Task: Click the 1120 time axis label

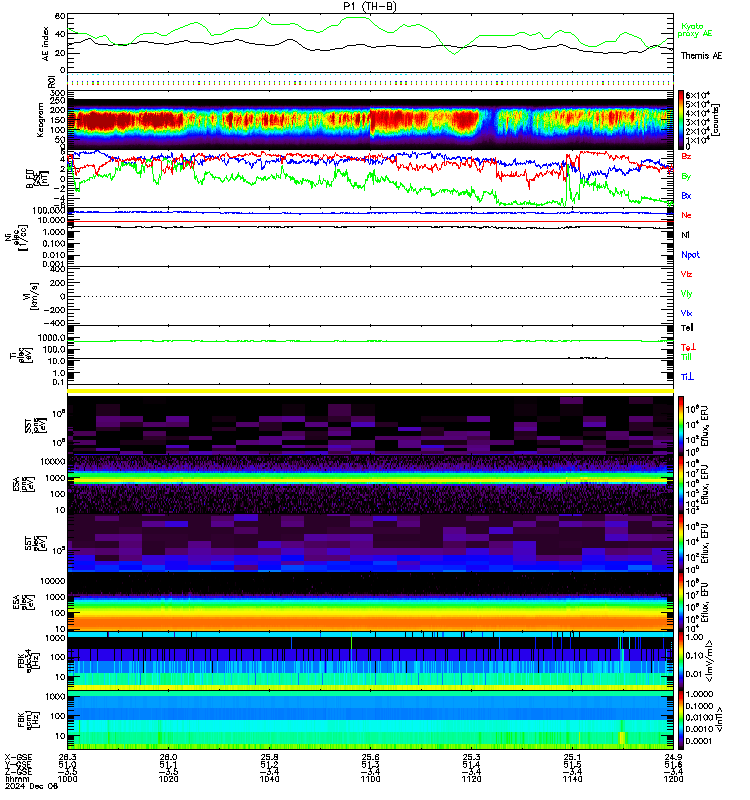Action: pos(471,779)
